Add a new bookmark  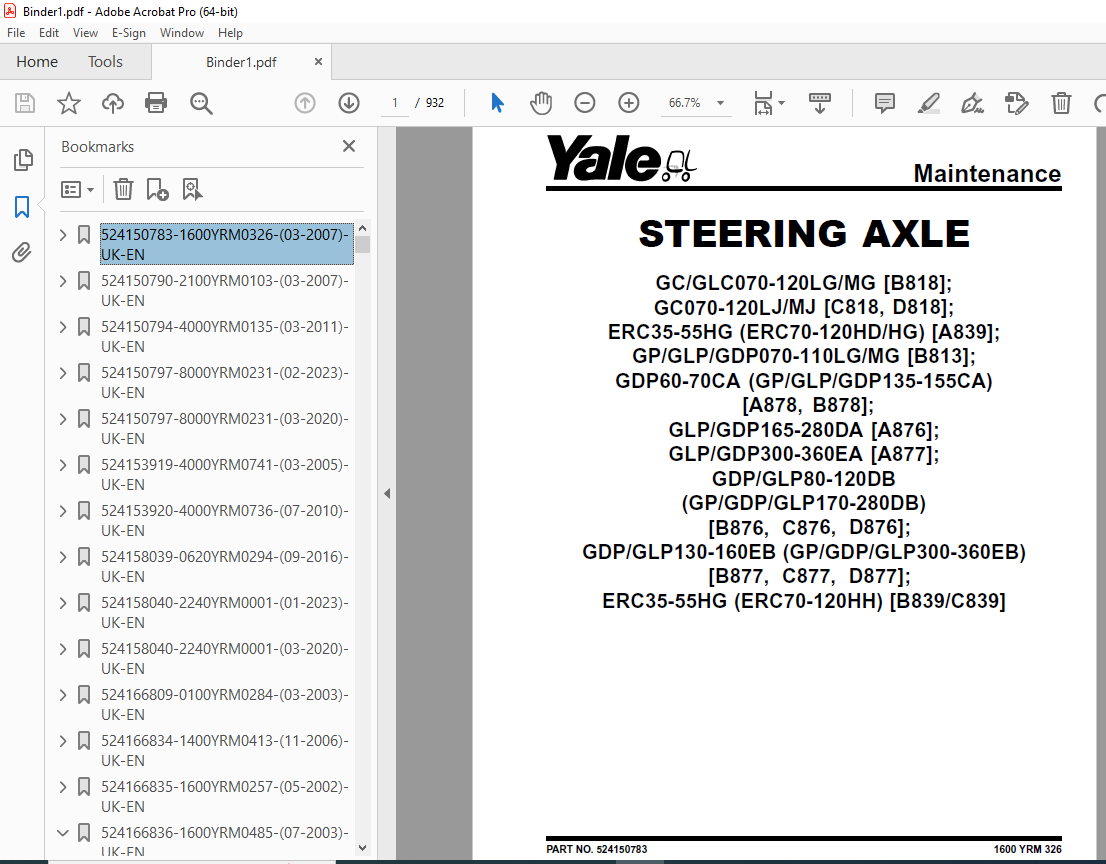pyautogui.click(x=157, y=189)
